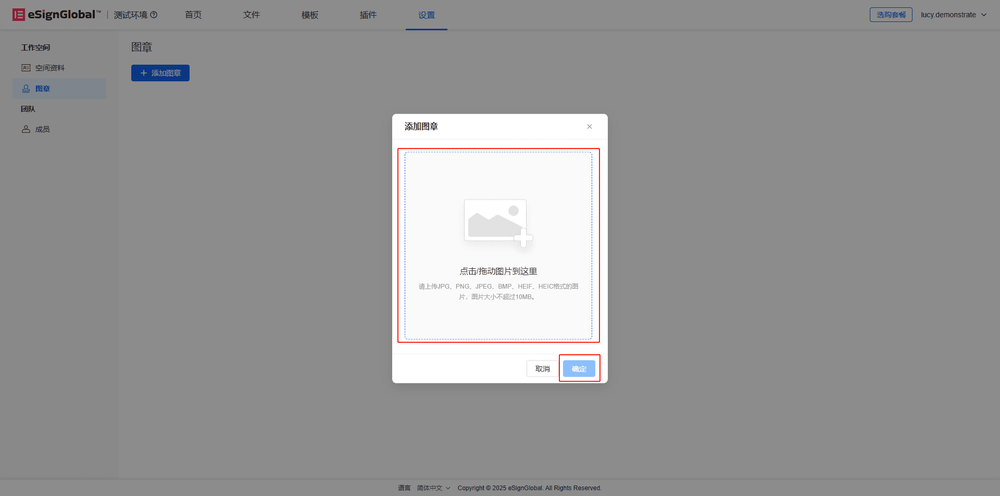
Task: Close the 添加图章 dialog with X
Action: [589, 127]
